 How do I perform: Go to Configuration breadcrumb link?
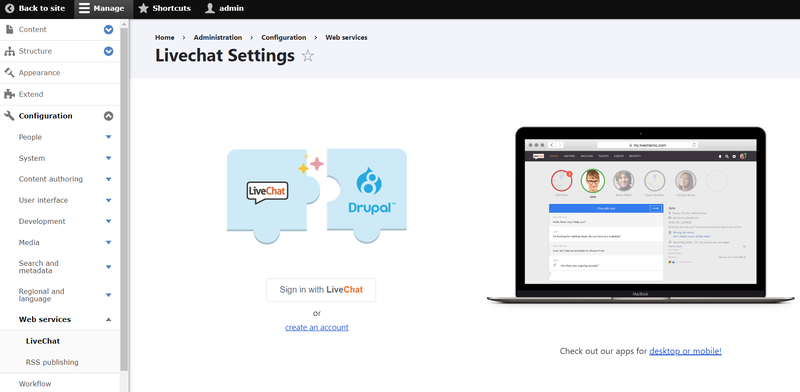coord(284,37)
